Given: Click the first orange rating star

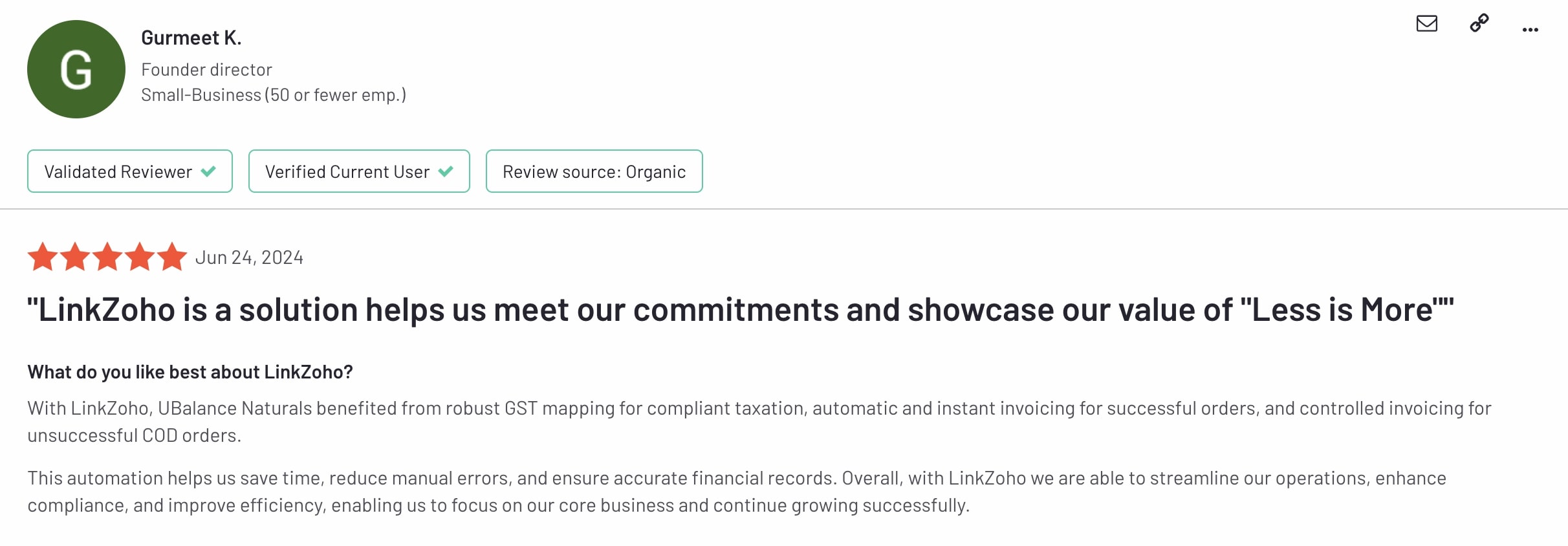Looking at the screenshot, I should 43,257.
